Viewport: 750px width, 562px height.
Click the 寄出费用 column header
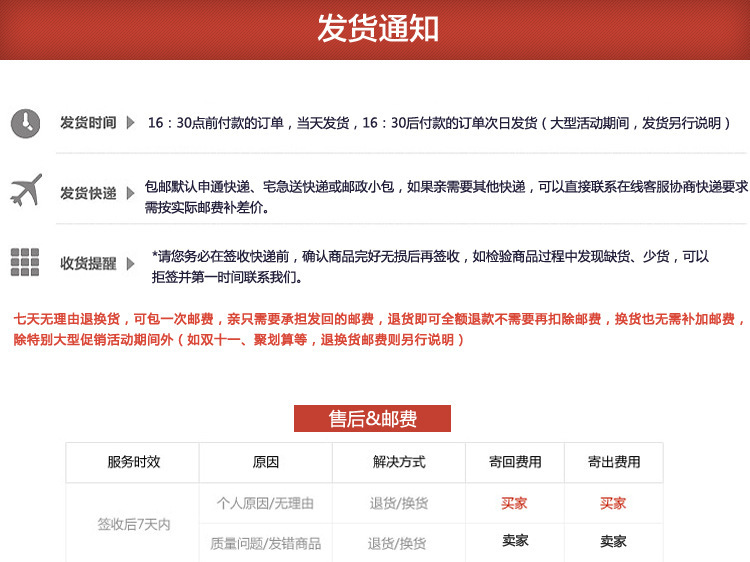[x=614, y=462]
